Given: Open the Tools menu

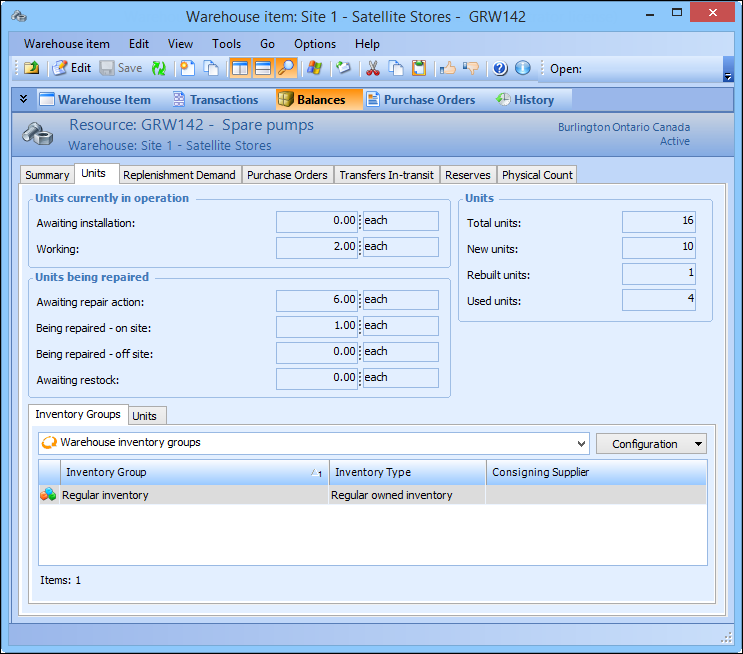Looking at the screenshot, I should pos(226,44).
